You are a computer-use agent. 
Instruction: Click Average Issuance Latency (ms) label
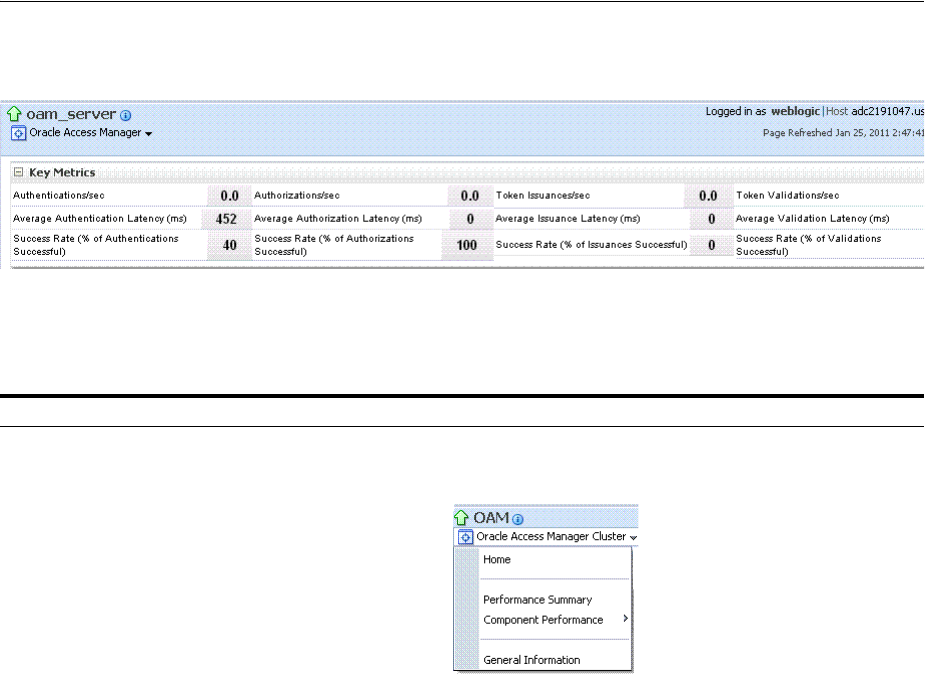coord(568,218)
